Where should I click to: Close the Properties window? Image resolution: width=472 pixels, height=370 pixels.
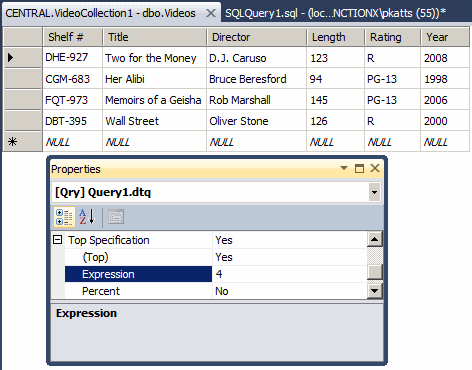click(x=375, y=168)
